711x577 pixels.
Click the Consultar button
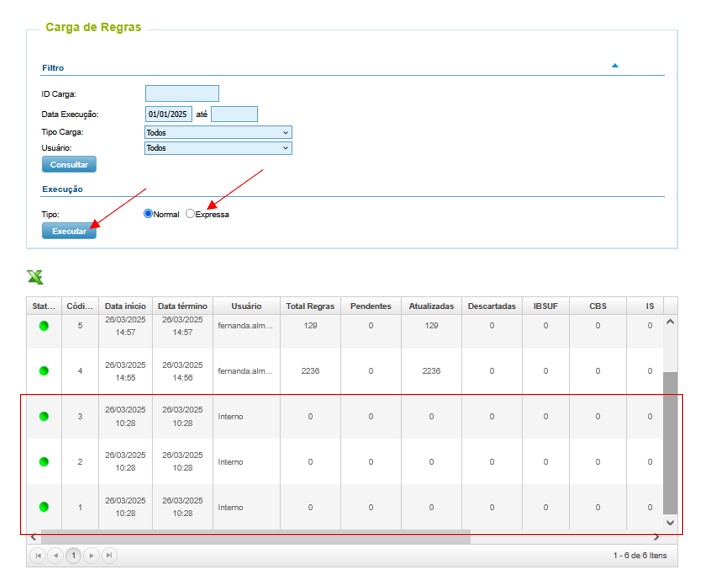tap(69, 165)
